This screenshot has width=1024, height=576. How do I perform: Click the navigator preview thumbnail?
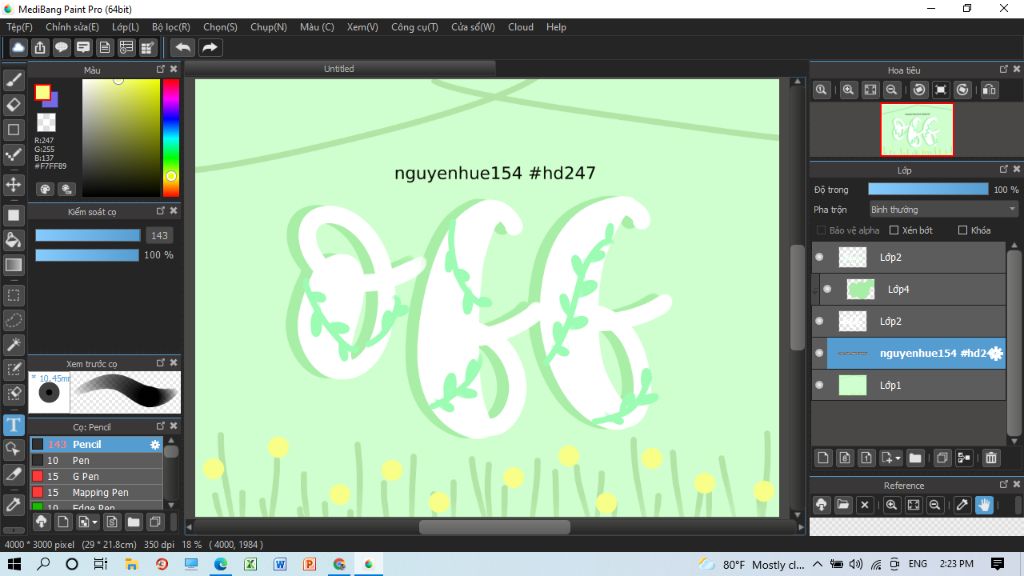[917, 129]
